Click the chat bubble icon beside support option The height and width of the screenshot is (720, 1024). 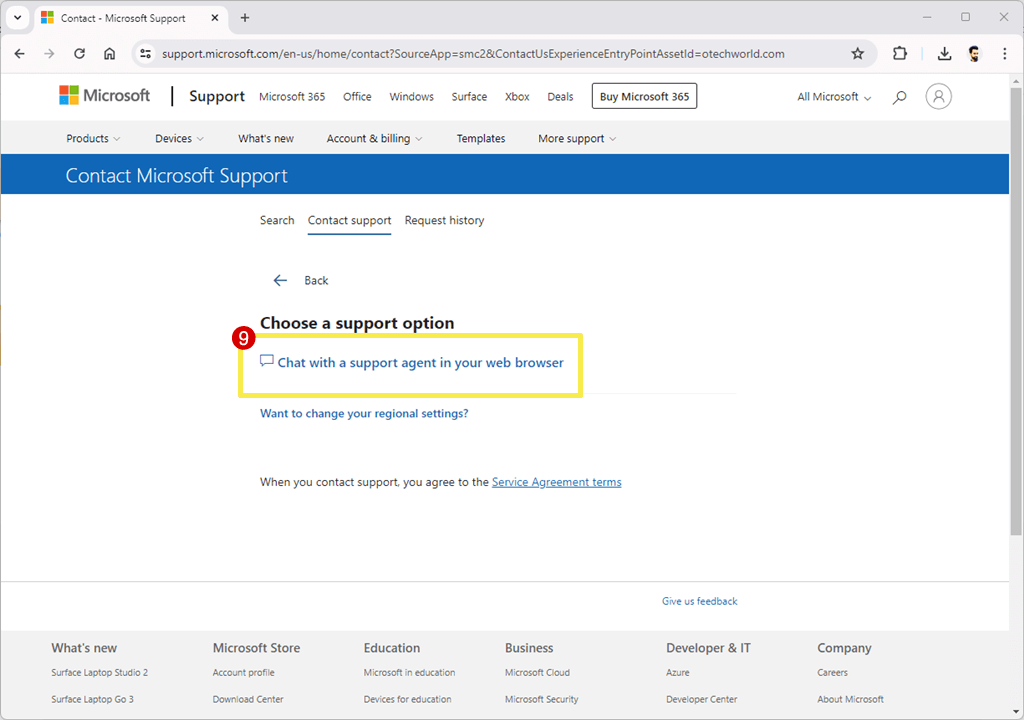(x=266, y=361)
